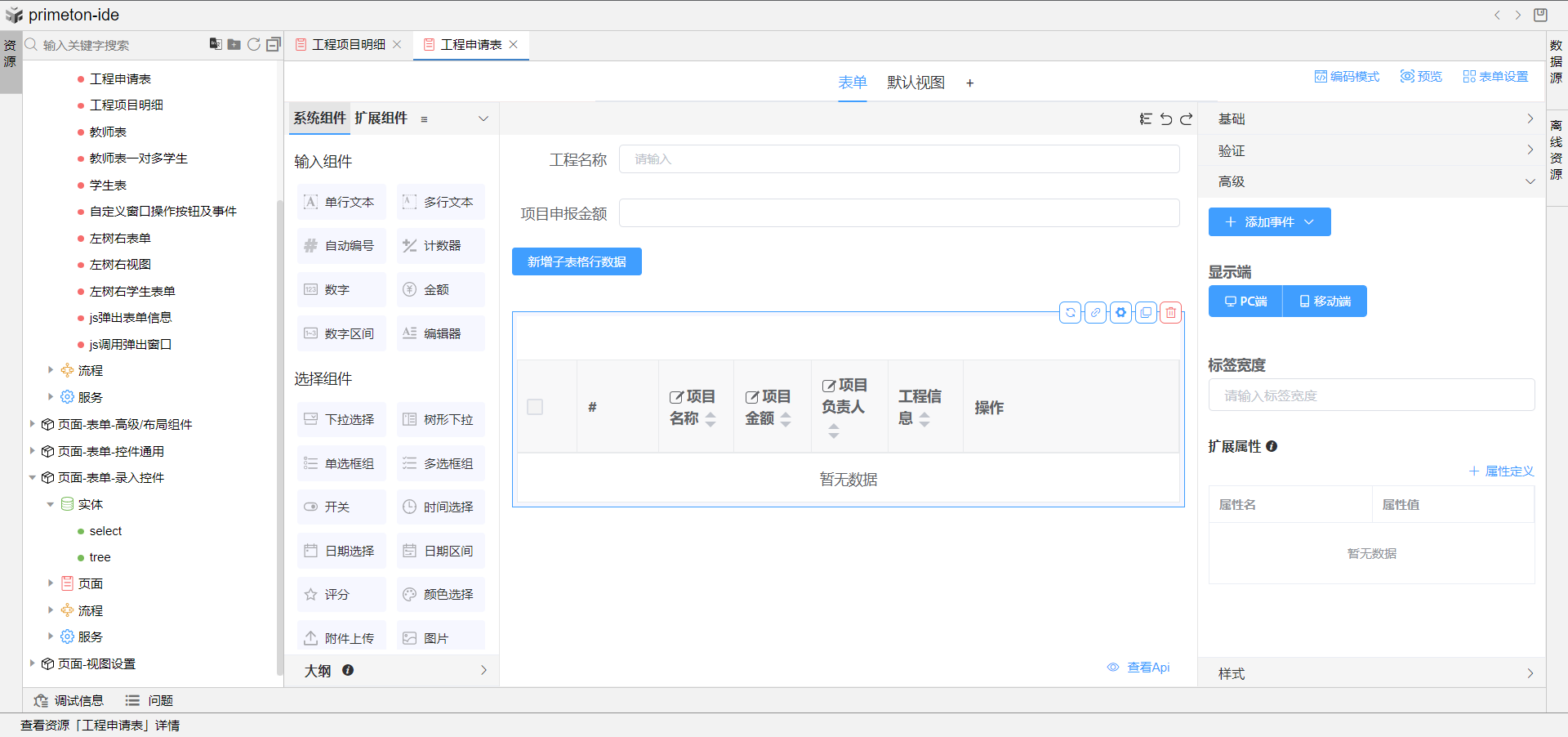Image resolution: width=1568 pixels, height=737 pixels.
Task: Select PC端 display option
Action: (1245, 301)
